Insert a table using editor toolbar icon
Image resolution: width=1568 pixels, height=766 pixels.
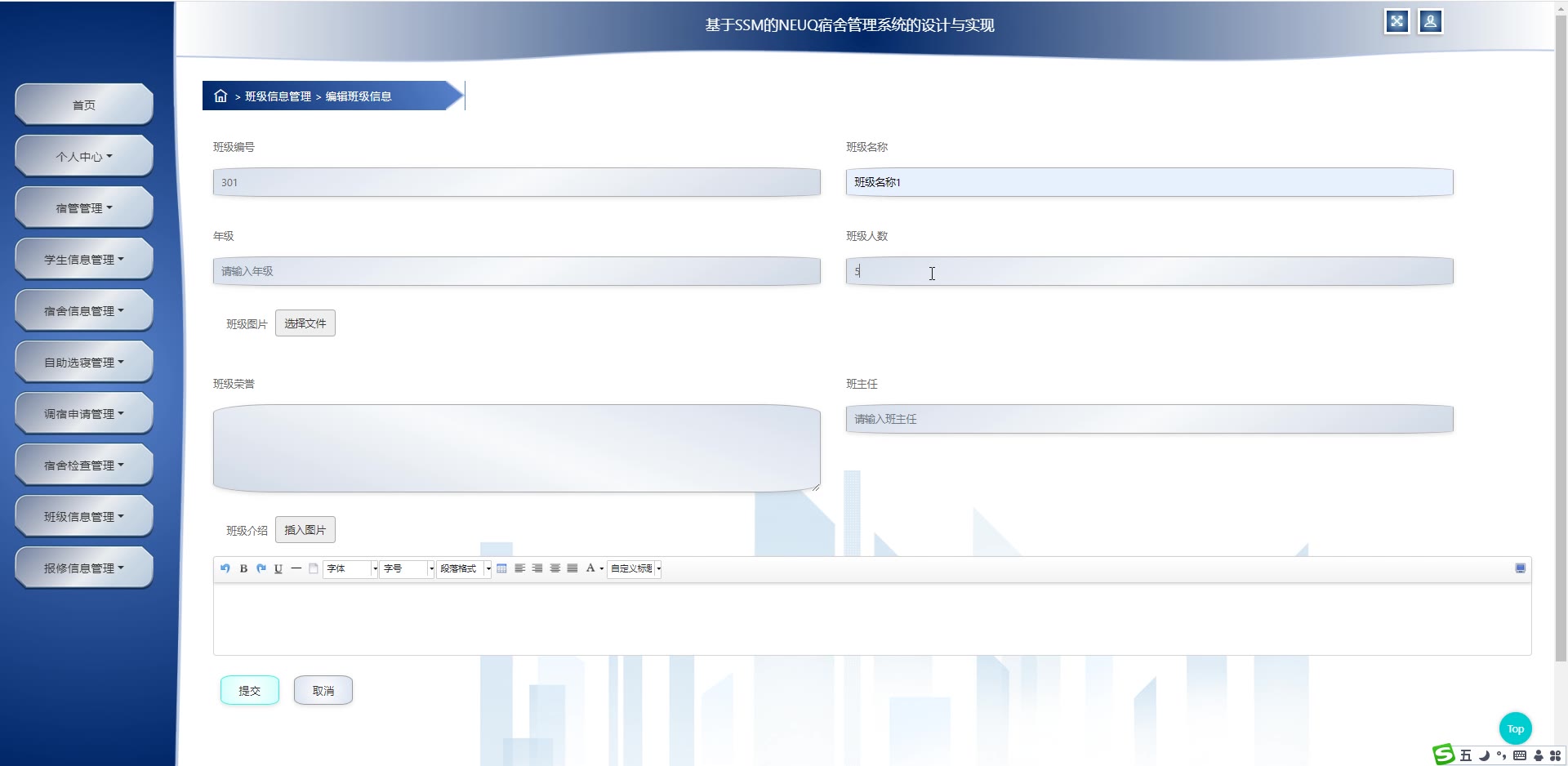(501, 568)
